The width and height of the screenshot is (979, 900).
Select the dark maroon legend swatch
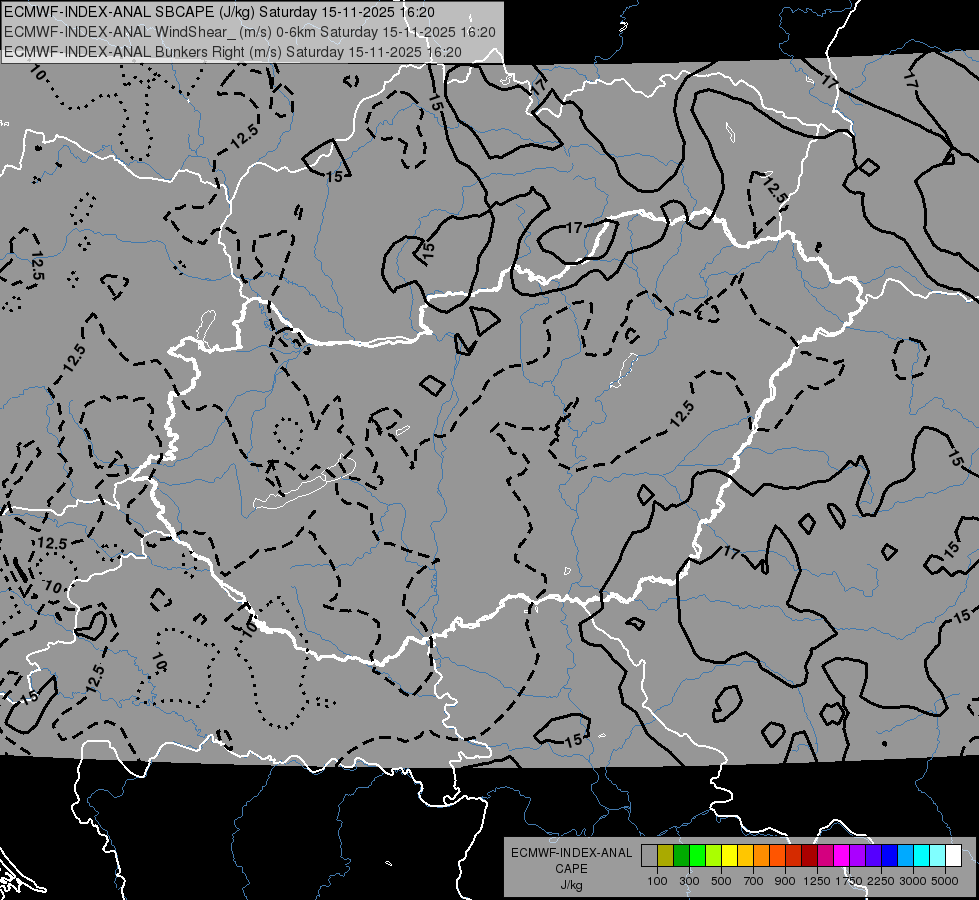(x=809, y=855)
